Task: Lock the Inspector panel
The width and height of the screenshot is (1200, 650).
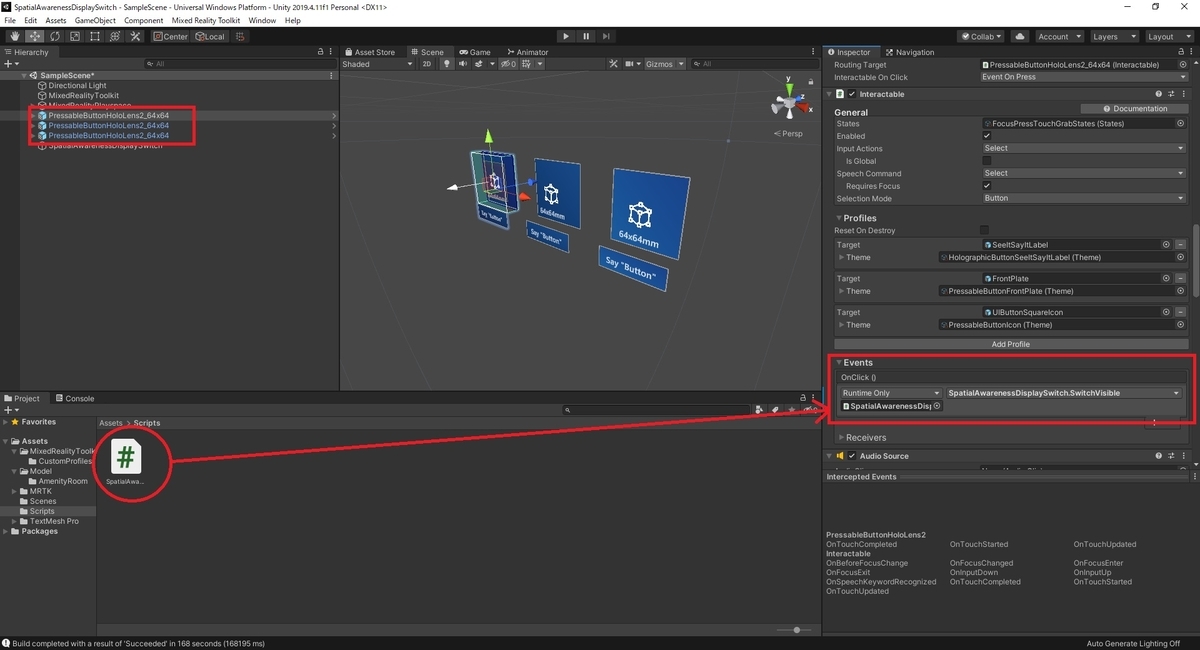Action: click(x=1181, y=52)
